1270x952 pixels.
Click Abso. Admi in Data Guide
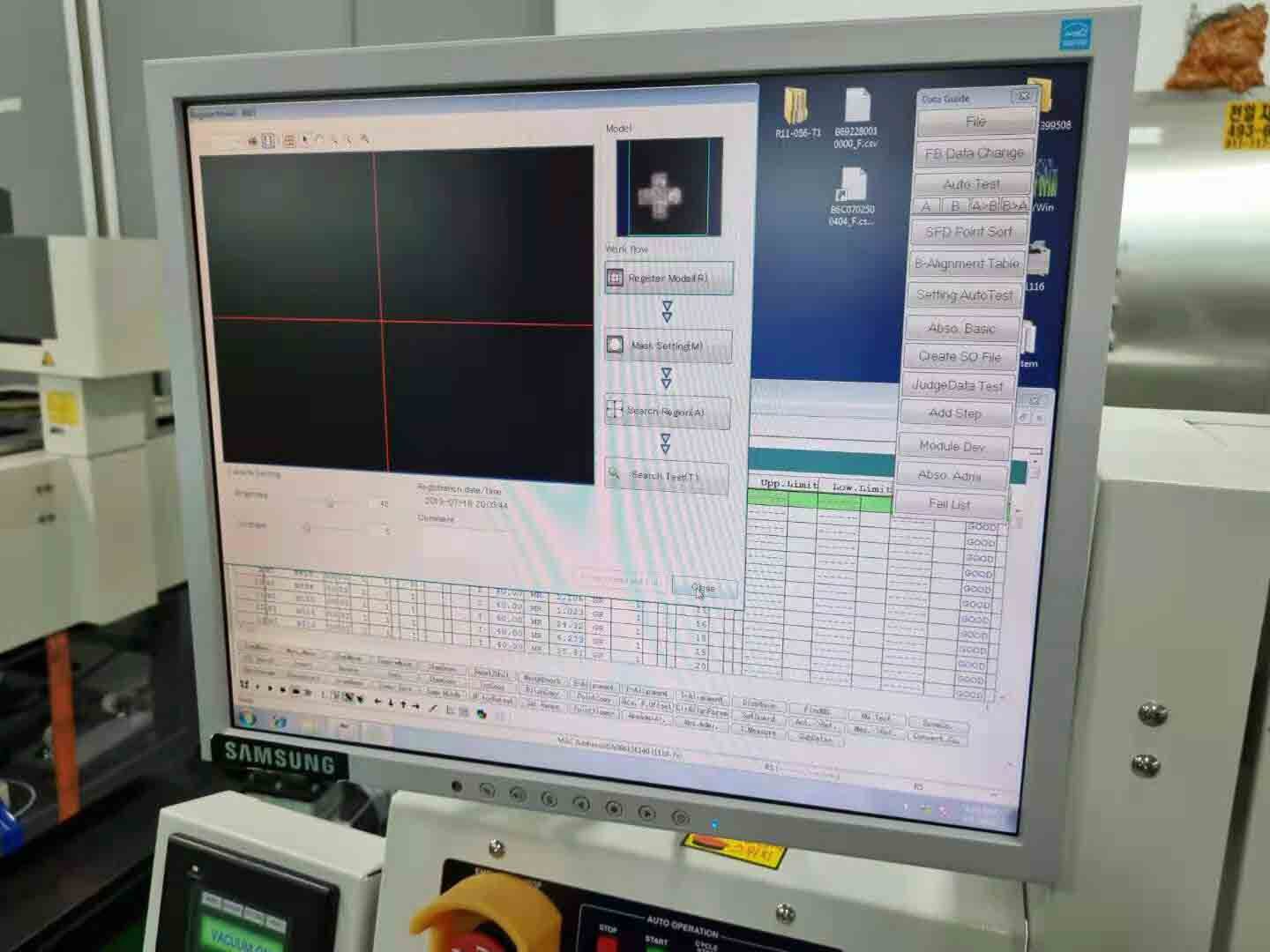click(x=950, y=475)
